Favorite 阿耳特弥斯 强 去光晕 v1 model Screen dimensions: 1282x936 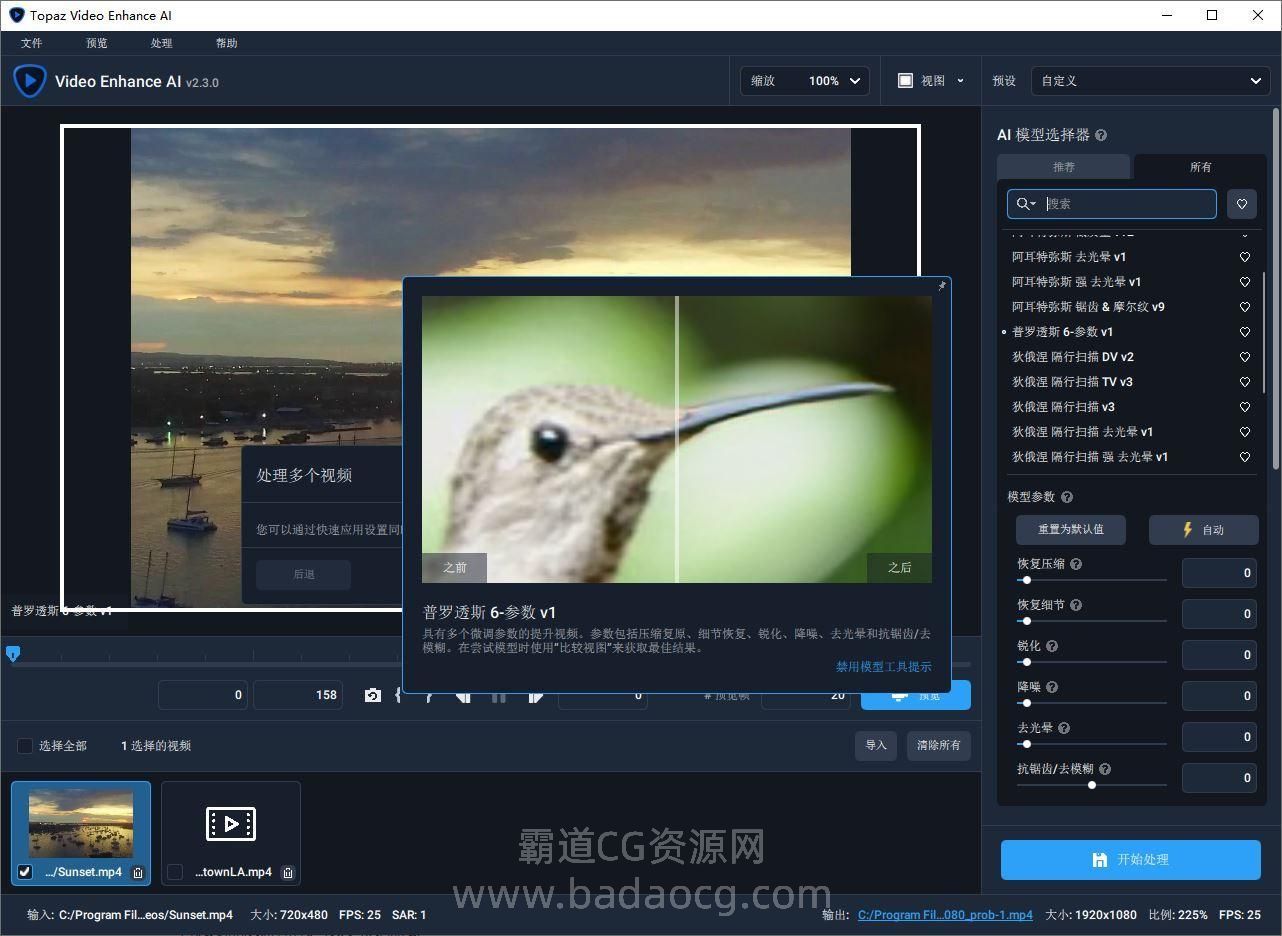coord(1245,282)
